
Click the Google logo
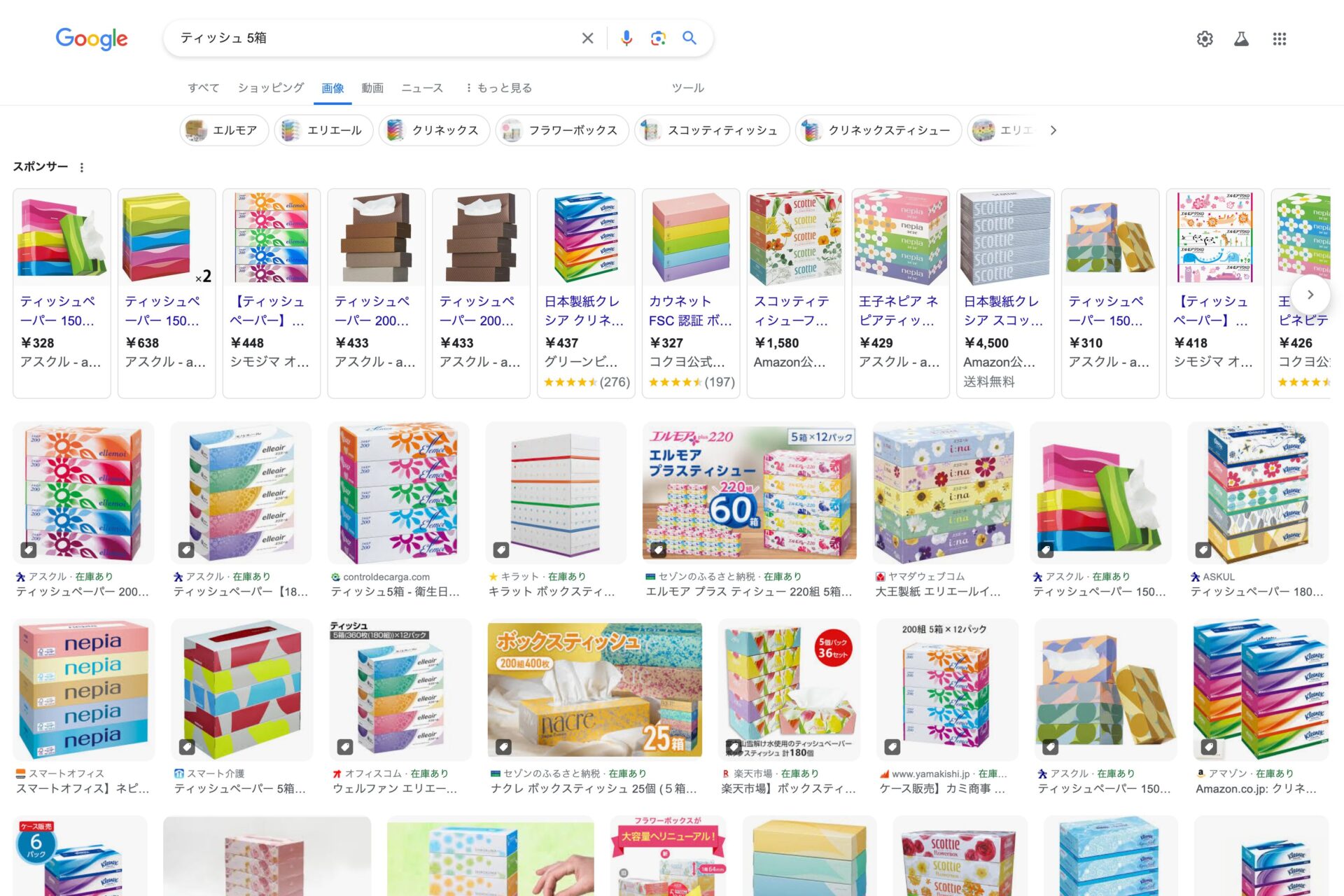(92, 38)
